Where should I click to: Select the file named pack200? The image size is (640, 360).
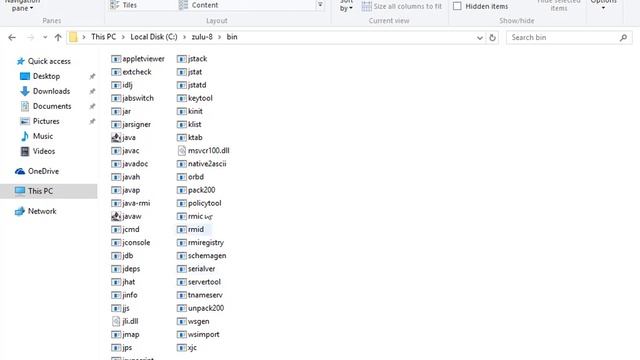(x=196, y=190)
